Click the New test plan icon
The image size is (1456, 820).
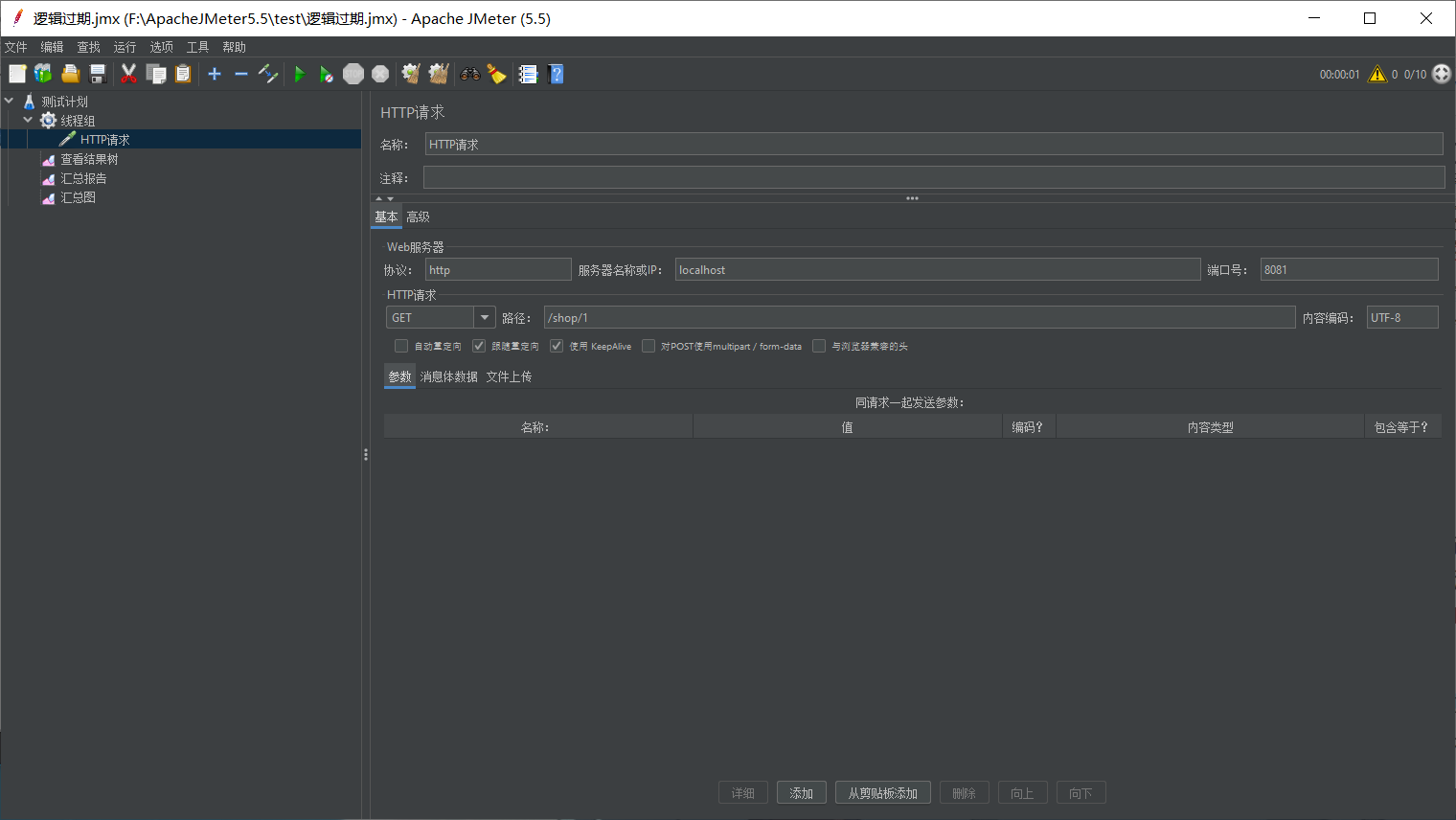pos(17,74)
